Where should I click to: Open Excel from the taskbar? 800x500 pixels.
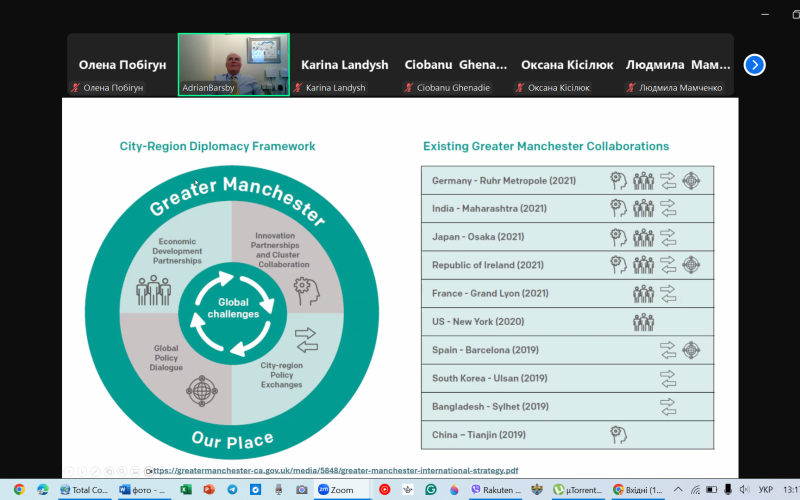point(186,490)
